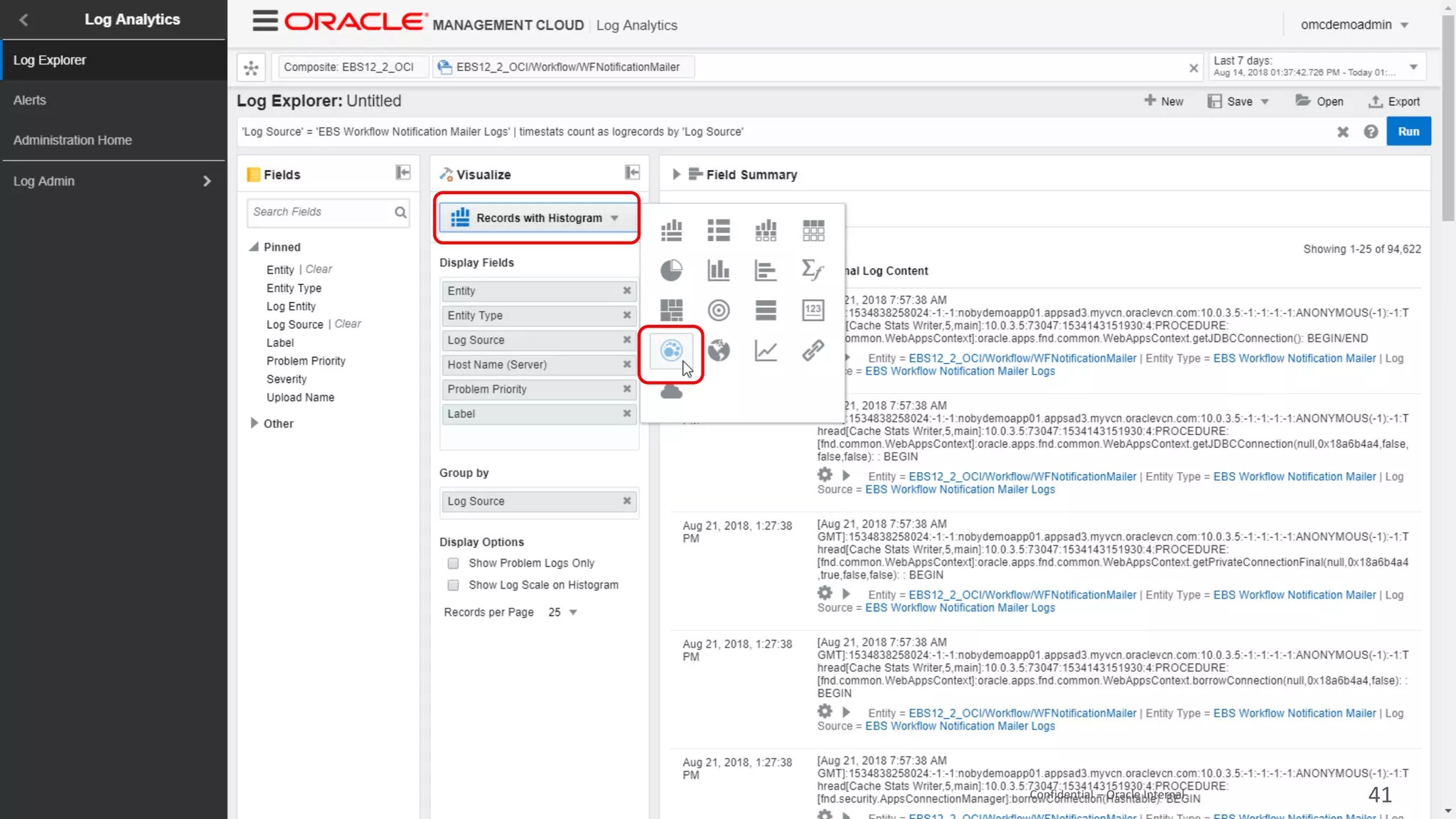Screen dimensions: 1456x819
Task: Click the Open button
Action: click(x=1319, y=102)
